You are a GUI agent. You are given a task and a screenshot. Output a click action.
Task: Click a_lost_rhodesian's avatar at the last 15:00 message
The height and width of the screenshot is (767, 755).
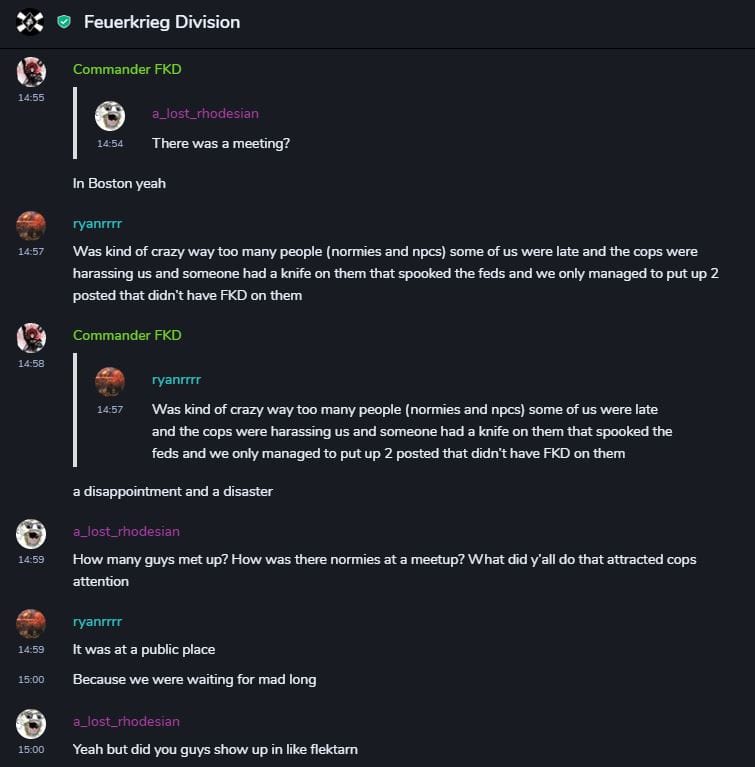(31, 724)
